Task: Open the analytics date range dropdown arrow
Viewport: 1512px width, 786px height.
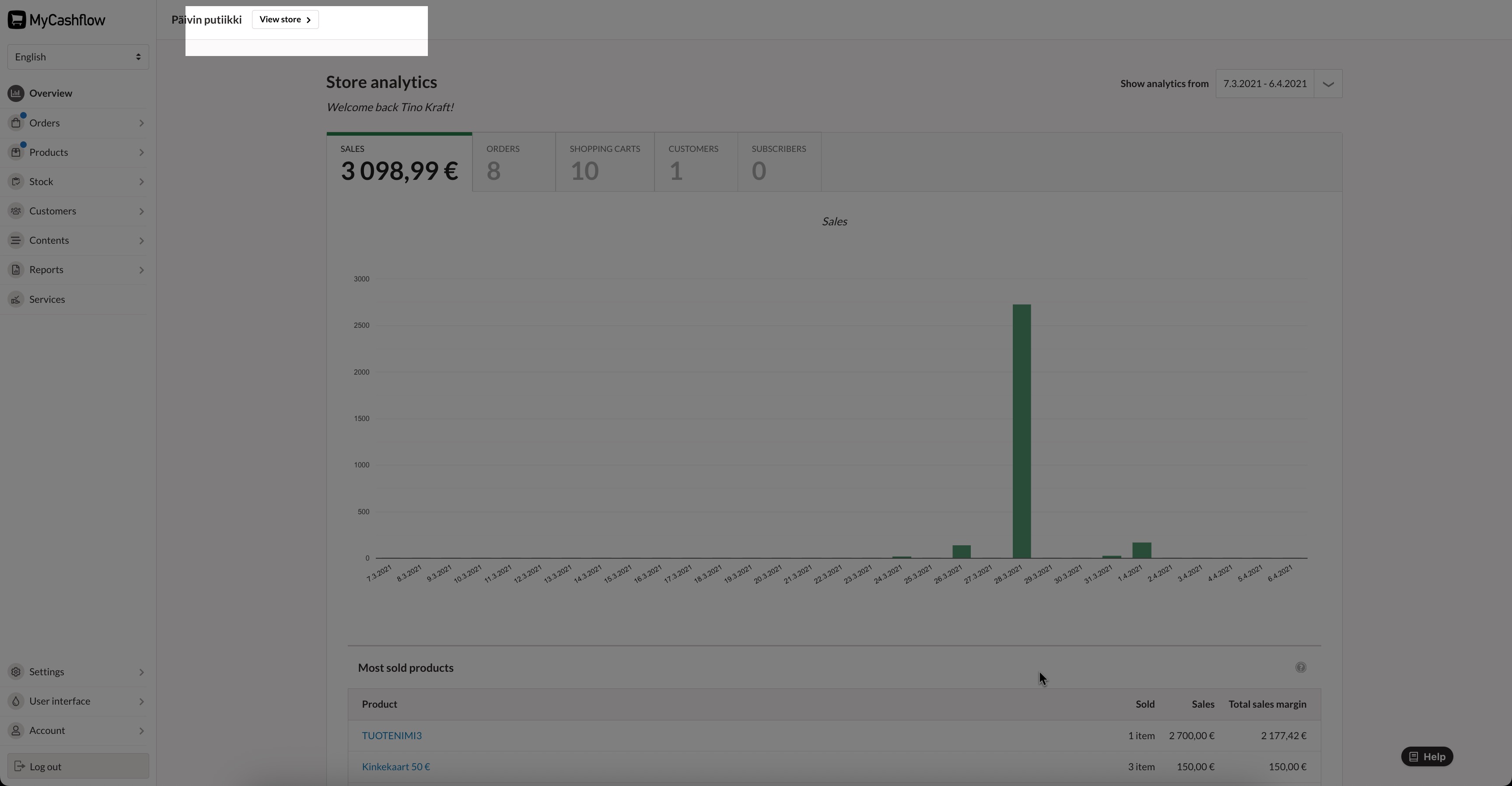Action: 1328,84
